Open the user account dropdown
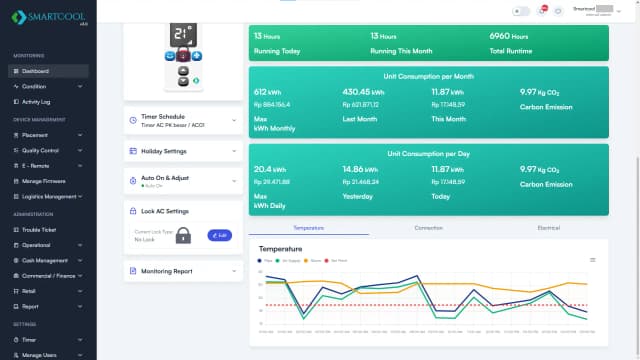 pyautogui.click(x=596, y=11)
